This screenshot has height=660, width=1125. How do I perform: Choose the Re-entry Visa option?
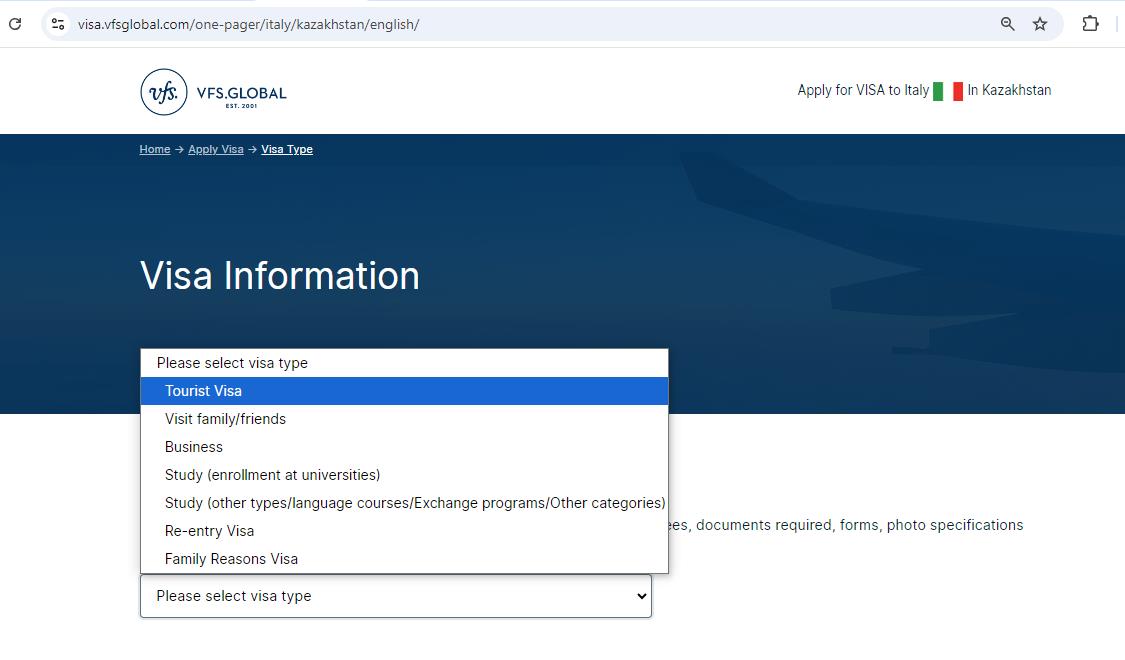pos(209,531)
